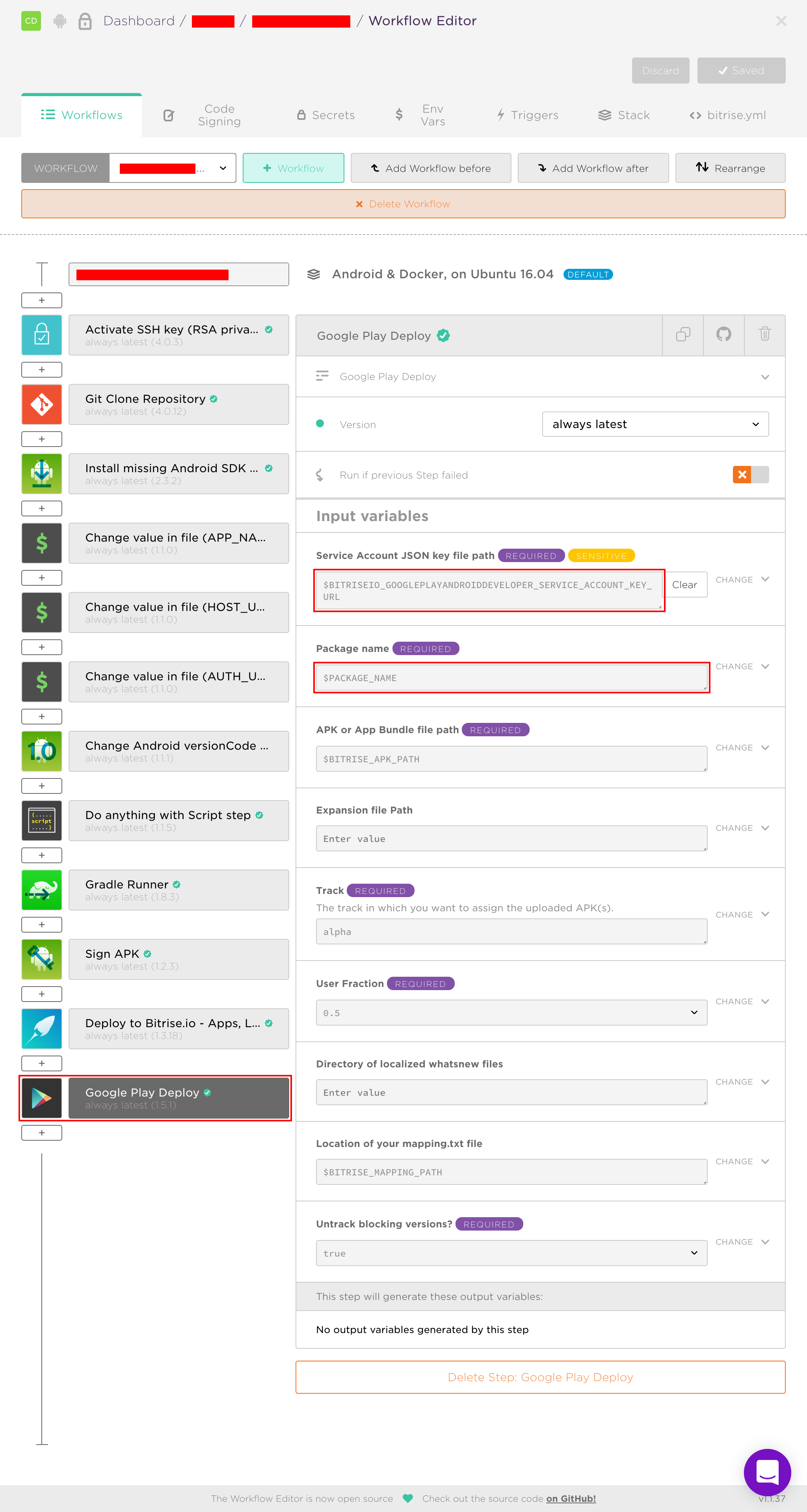Click the Gradle Runner elephant icon
The width and height of the screenshot is (807, 1512).
(x=41, y=890)
